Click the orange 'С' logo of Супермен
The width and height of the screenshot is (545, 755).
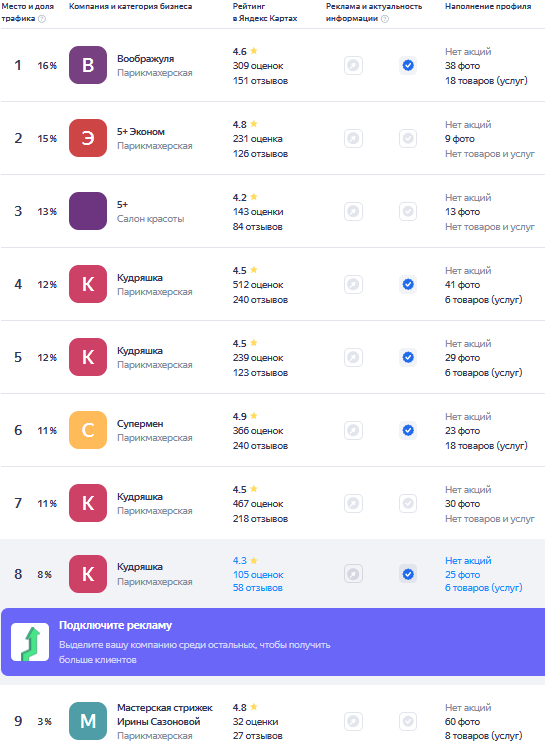pyautogui.click(x=88, y=430)
